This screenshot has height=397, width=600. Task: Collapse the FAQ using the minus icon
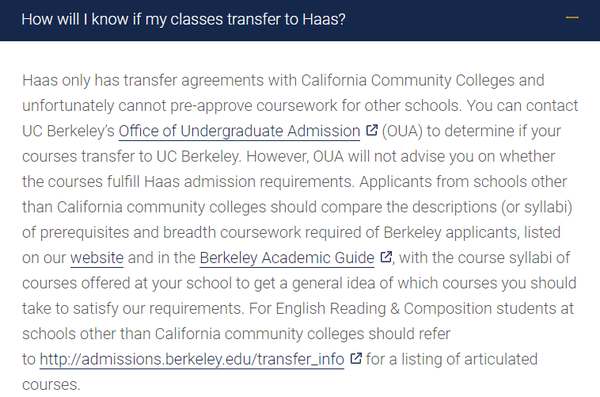[572, 18]
